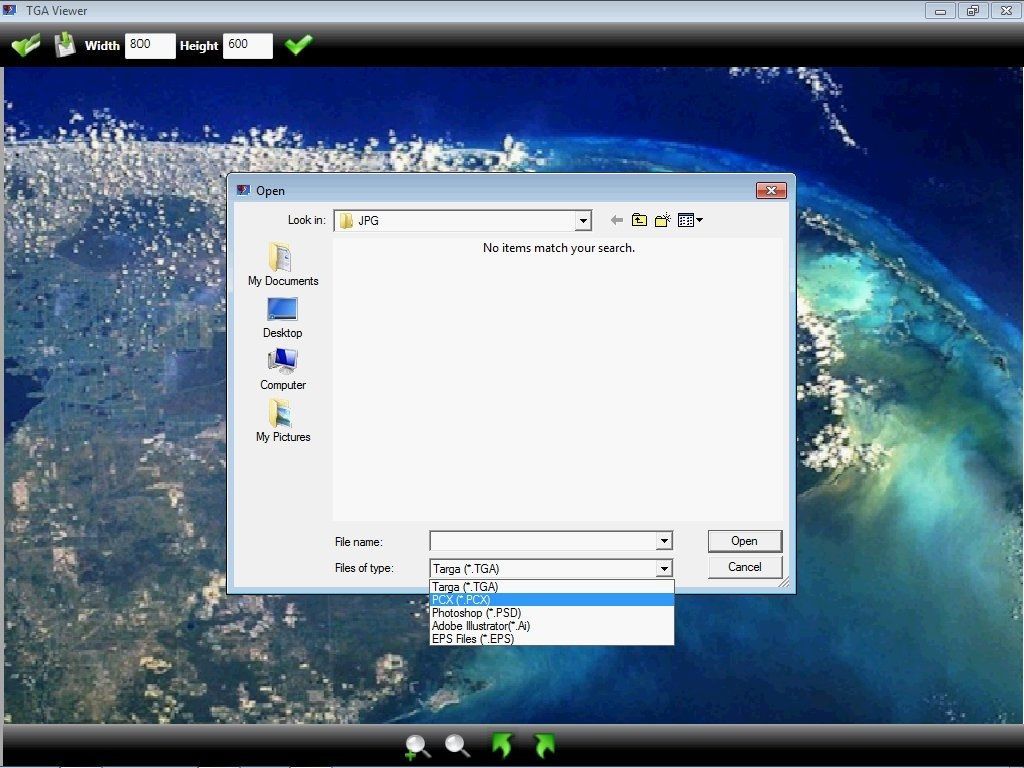Viewport: 1024px width, 768px height.
Task: Apply the new dimensions via green checkmark
Action: [x=298, y=44]
